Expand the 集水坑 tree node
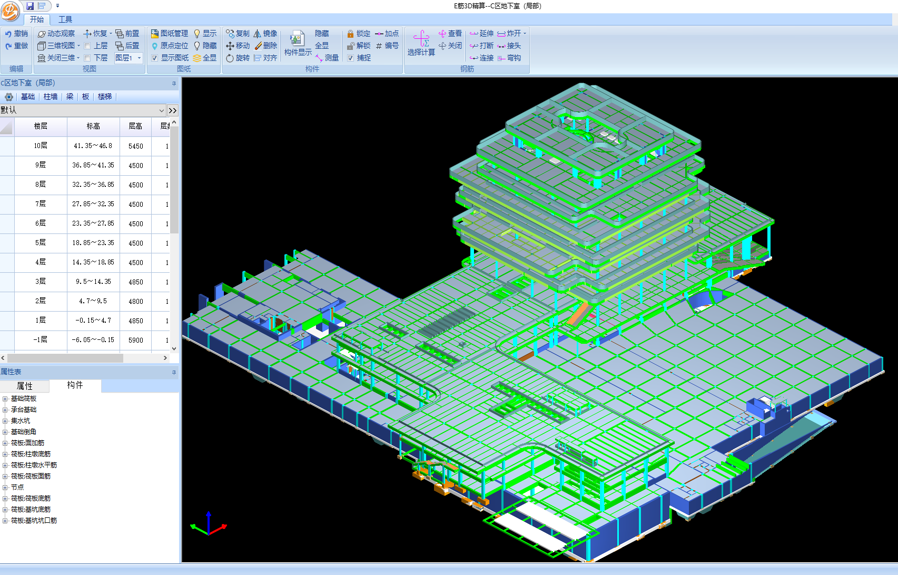This screenshot has height=575, width=898. tap(5, 421)
